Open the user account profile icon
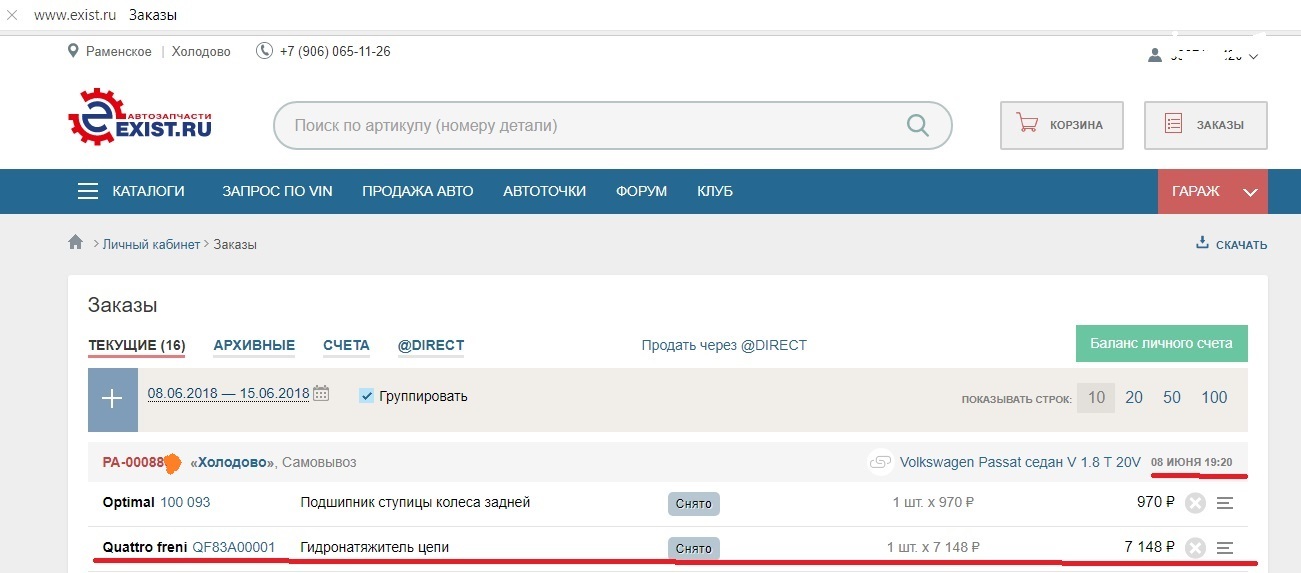Screen dimensions: 1301x573 click(1155, 56)
